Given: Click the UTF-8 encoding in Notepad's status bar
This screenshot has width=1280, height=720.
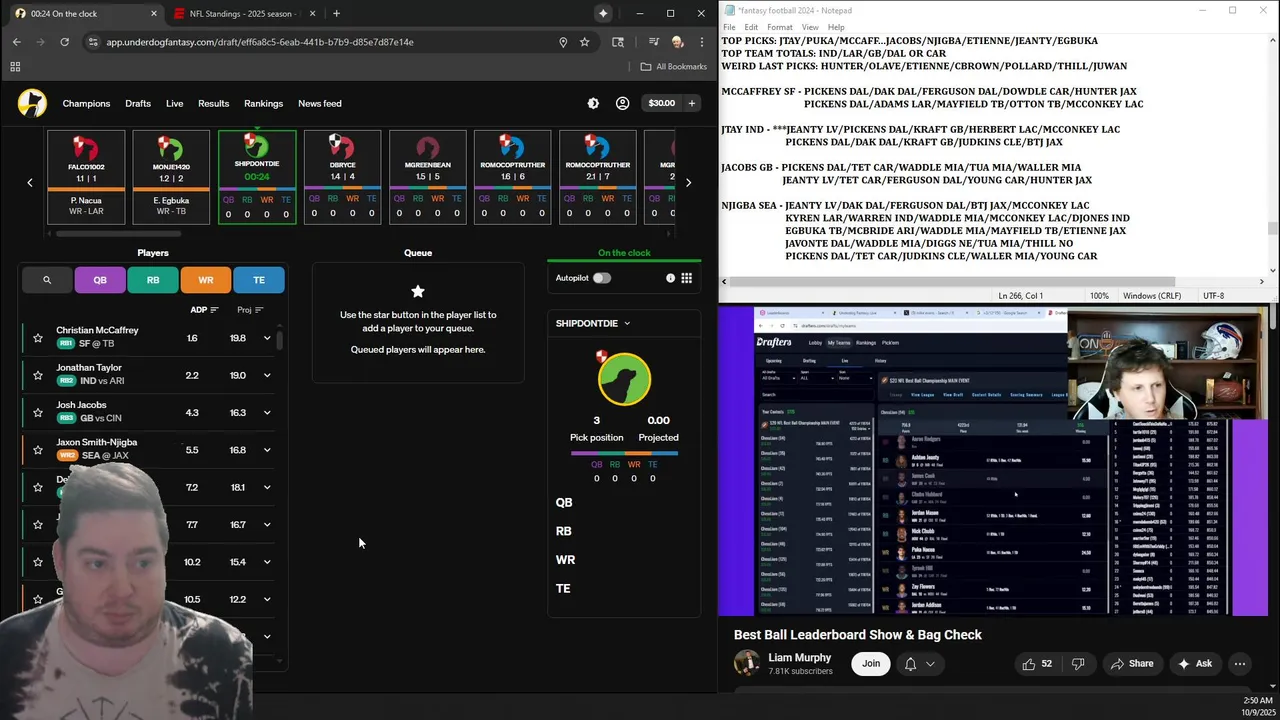Looking at the screenshot, I should click(x=1214, y=296).
